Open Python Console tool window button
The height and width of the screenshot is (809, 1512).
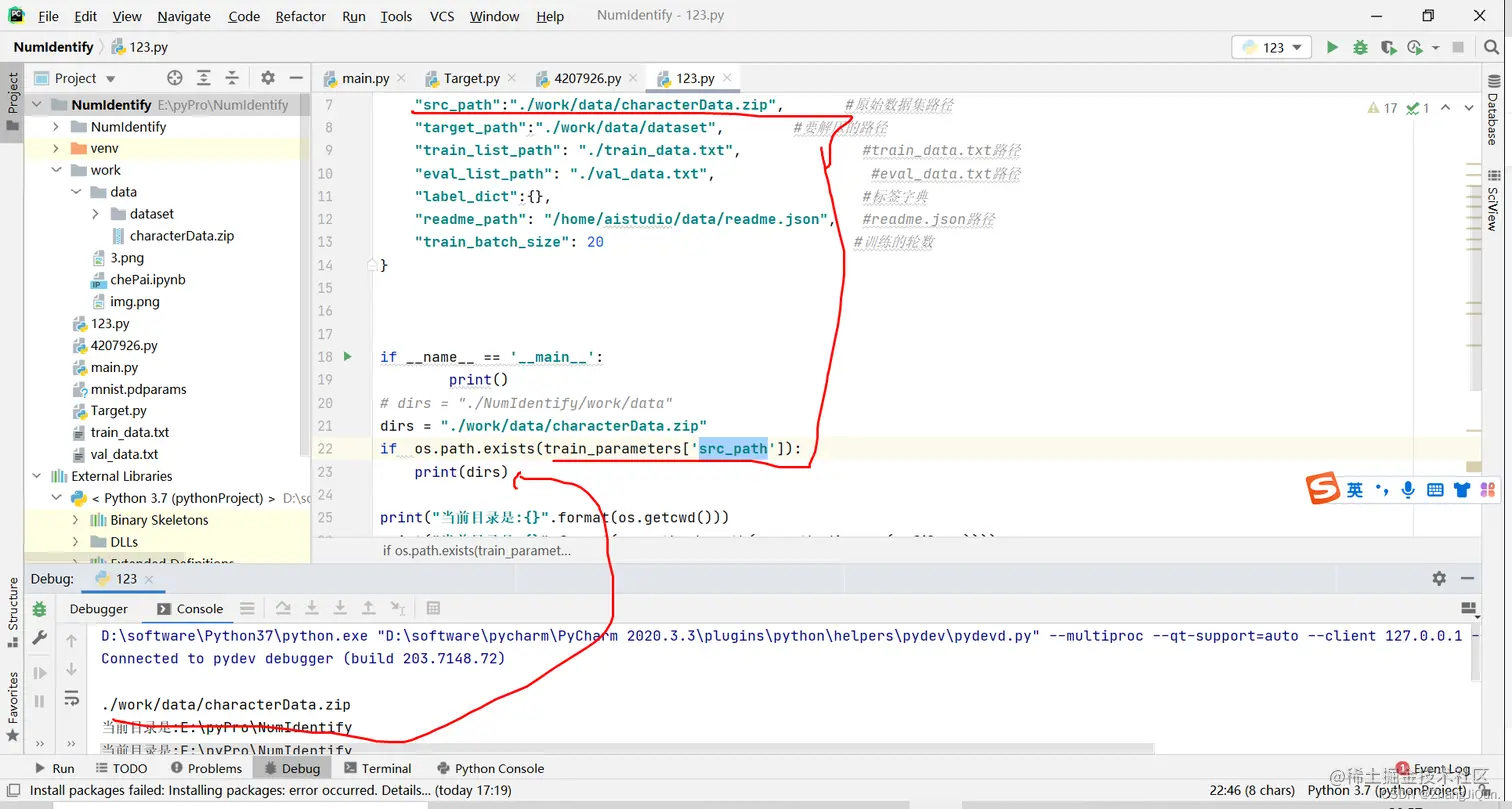click(x=490, y=768)
